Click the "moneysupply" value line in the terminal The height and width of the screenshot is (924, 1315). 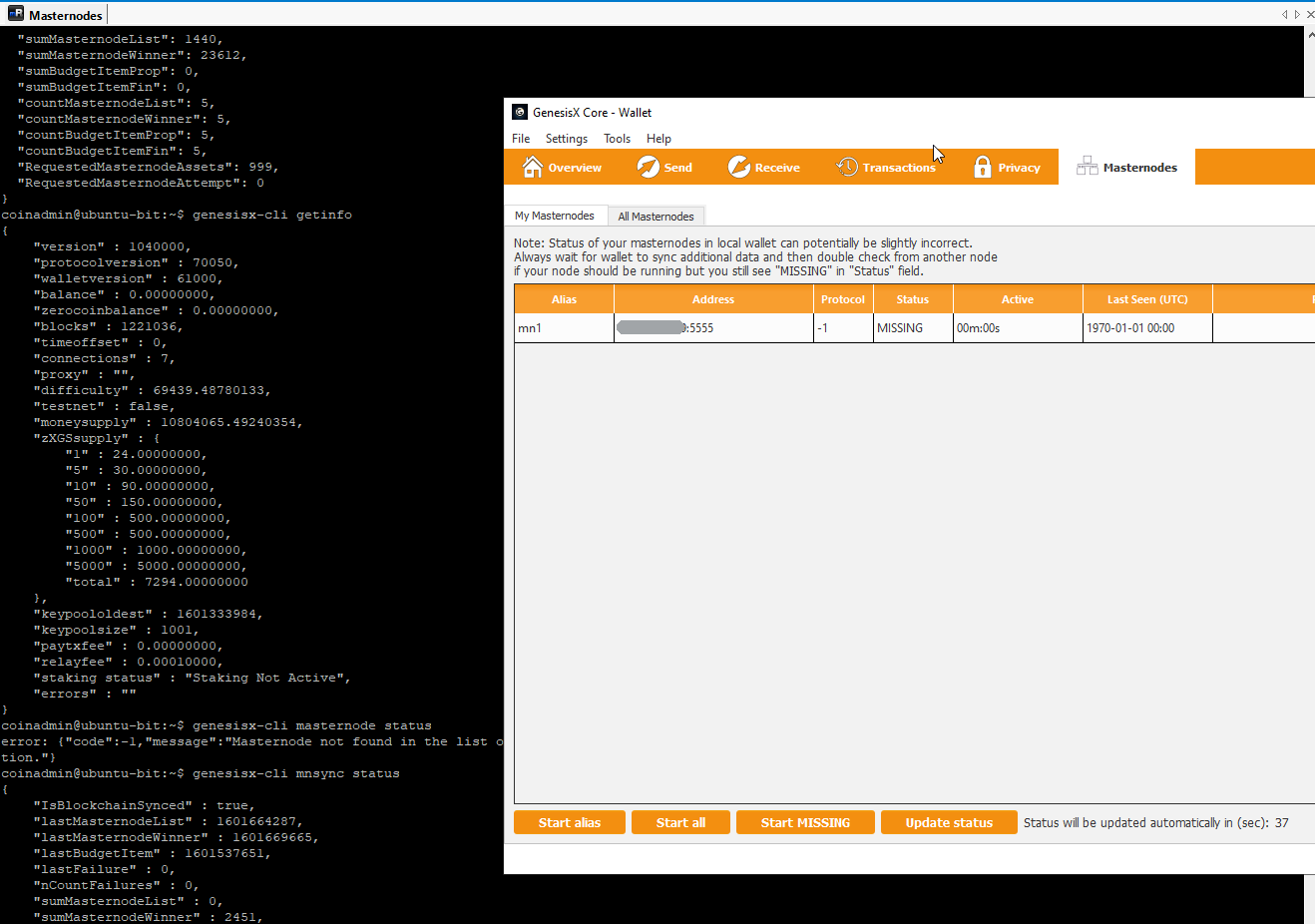coord(169,422)
